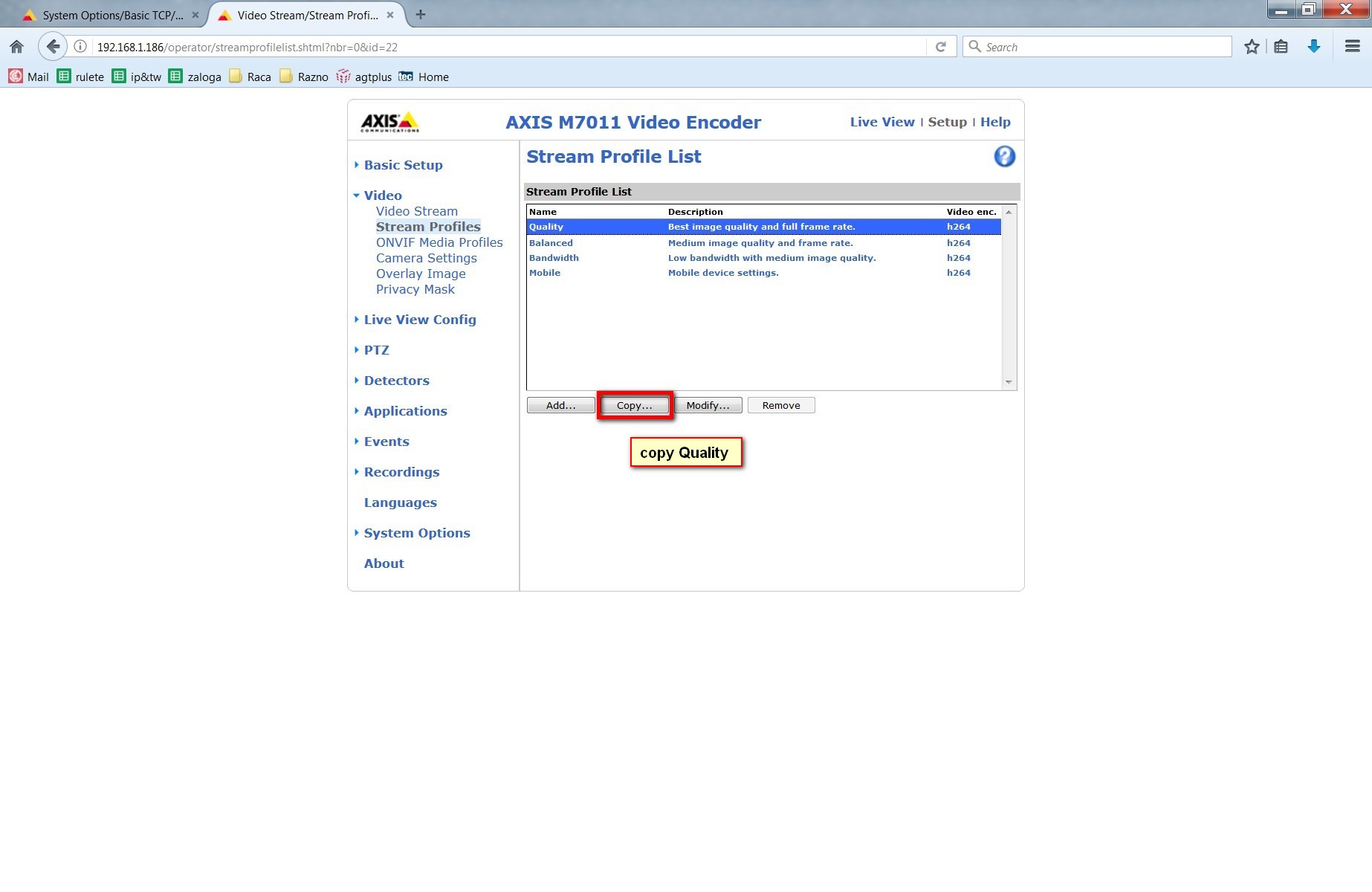This screenshot has height=892, width=1372.
Task: Open the rulete bookmark
Action: (81, 77)
